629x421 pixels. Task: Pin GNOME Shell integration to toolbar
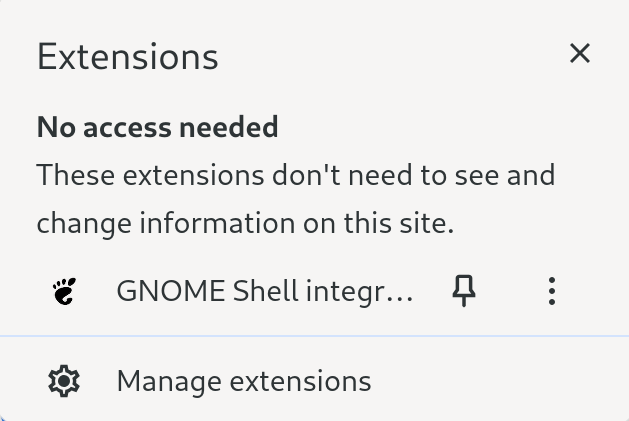[464, 292]
